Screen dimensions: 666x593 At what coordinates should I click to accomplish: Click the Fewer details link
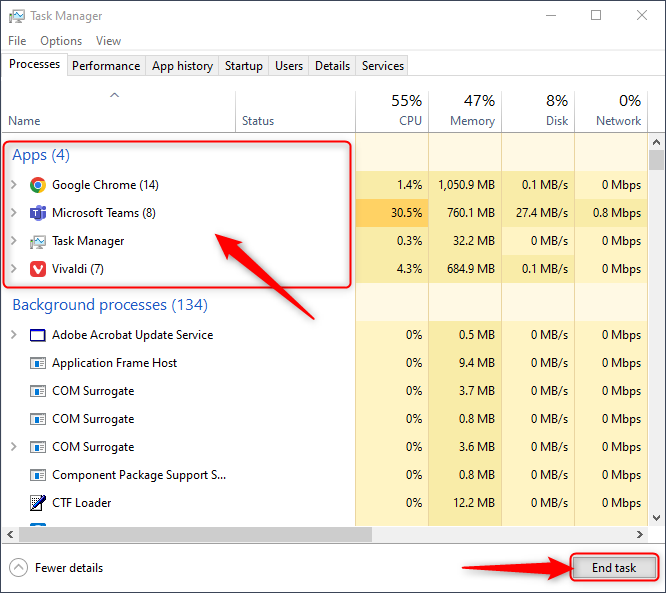click(x=69, y=568)
